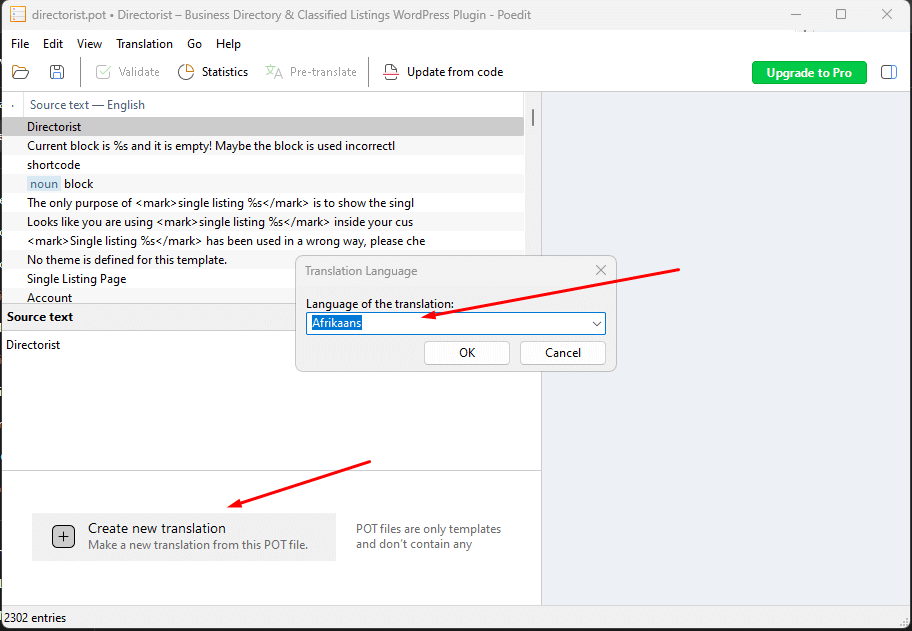Start a new translation from this POT file

click(156, 528)
